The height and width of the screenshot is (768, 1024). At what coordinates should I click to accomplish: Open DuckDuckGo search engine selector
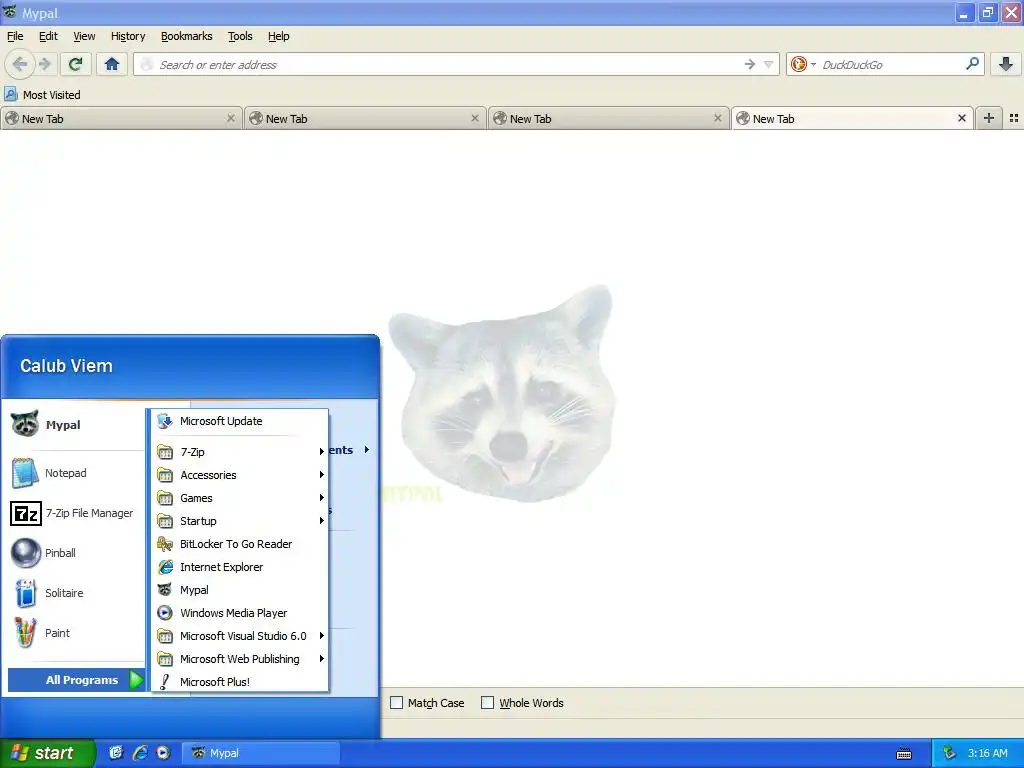pos(803,64)
